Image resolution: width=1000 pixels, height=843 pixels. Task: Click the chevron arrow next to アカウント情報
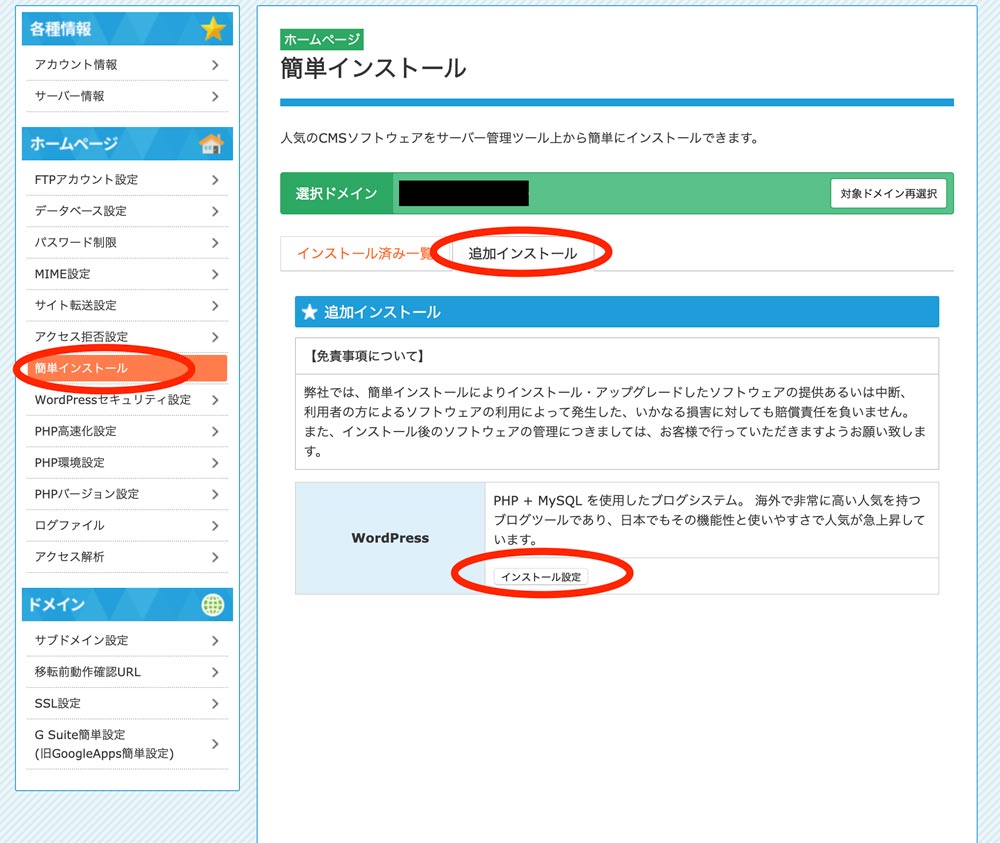point(215,65)
